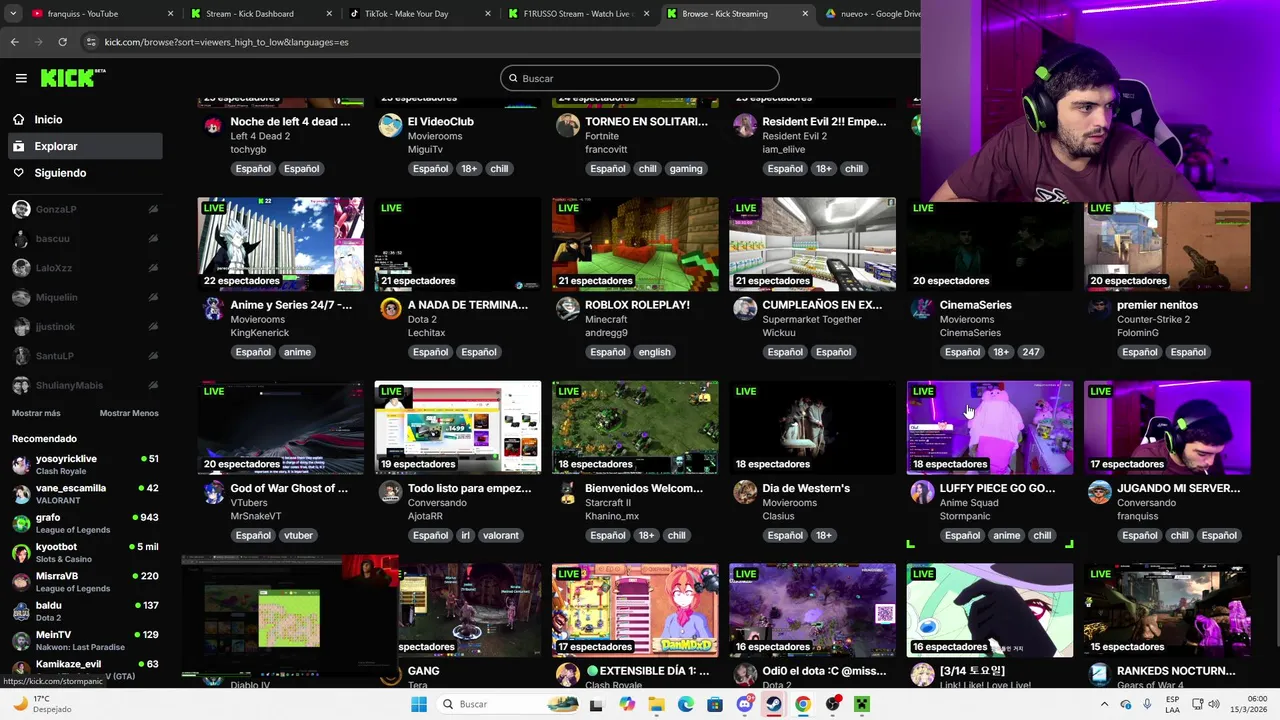This screenshot has height=720, width=1280.
Task: Open recommended channel vane_escamilla
Action: click(x=84, y=493)
